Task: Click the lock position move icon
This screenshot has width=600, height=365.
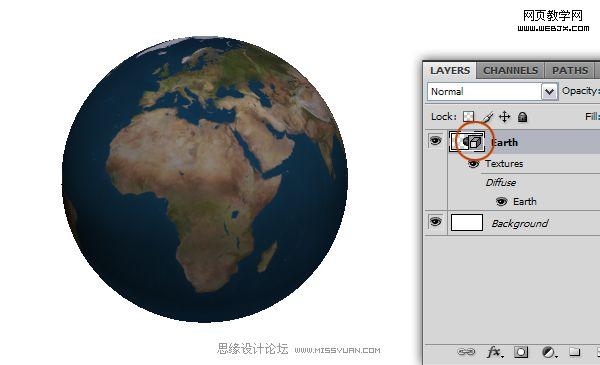Action: click(x=505, y=117)
